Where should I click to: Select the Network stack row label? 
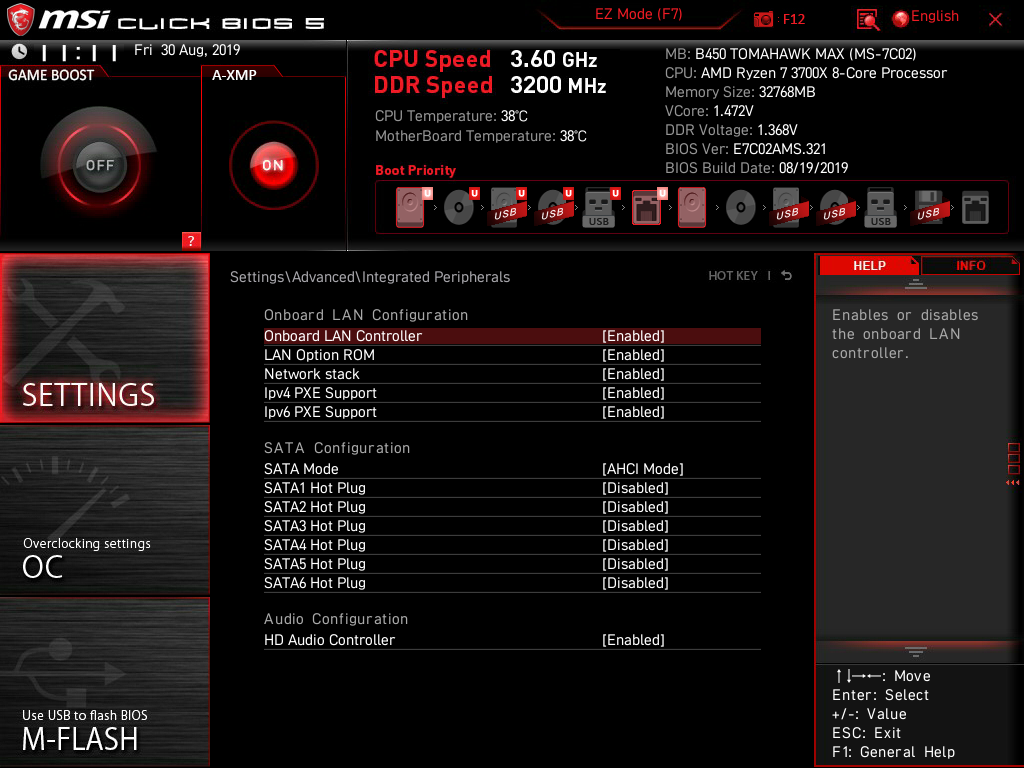(312, 374)
